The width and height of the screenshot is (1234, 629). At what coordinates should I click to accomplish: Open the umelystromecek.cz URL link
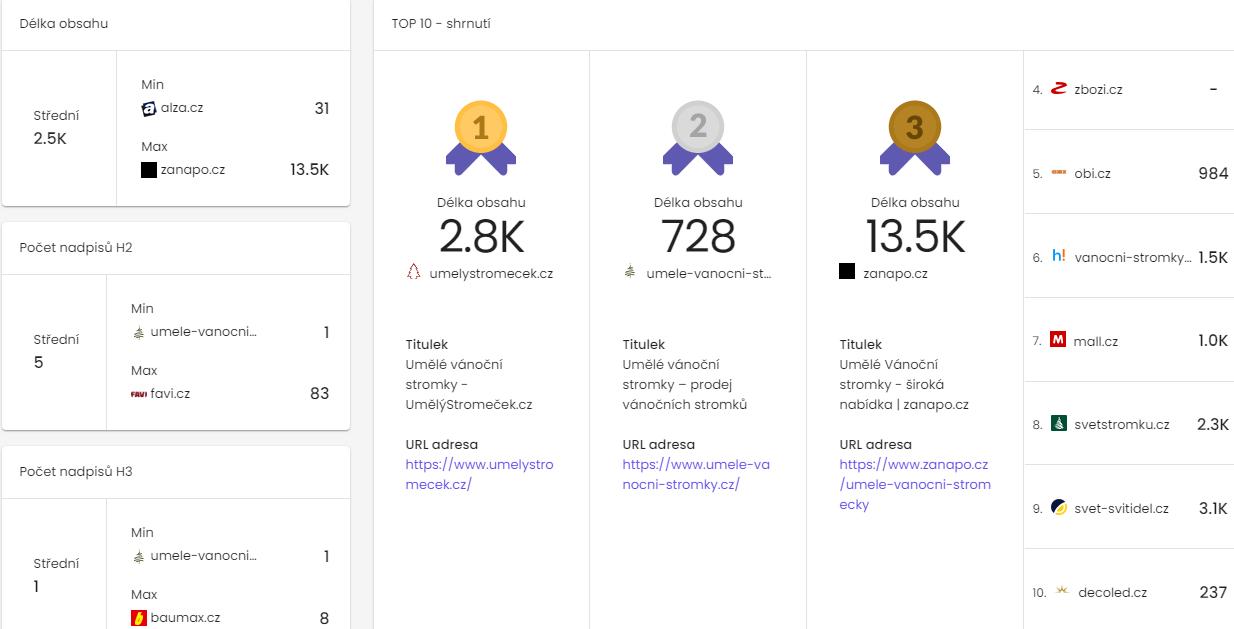point(479,474)
